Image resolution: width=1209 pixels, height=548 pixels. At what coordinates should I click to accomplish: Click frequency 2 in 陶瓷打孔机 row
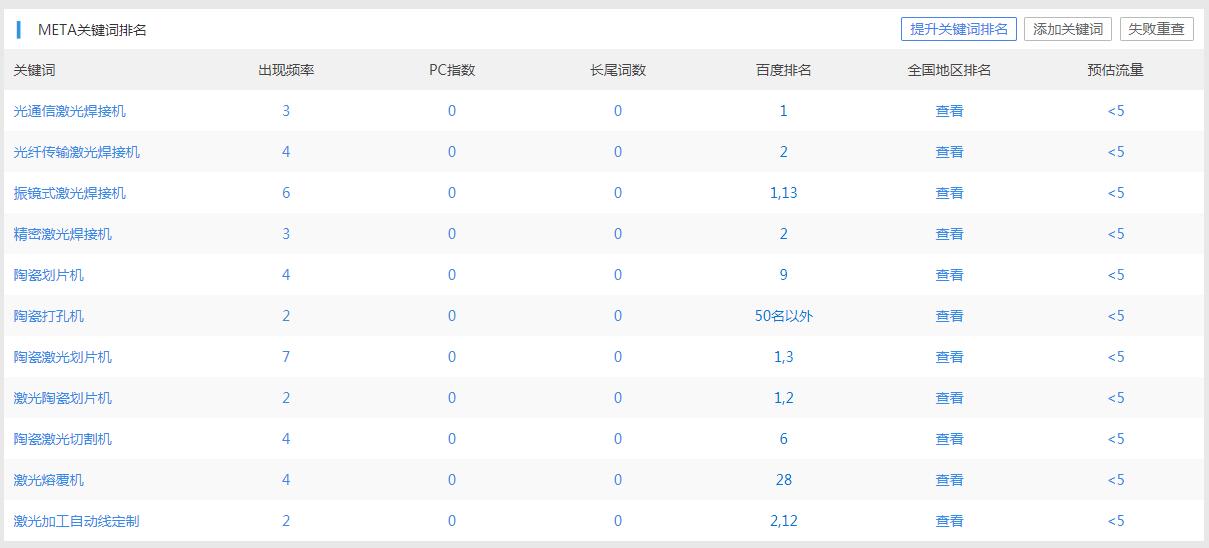tap(286, 316)
